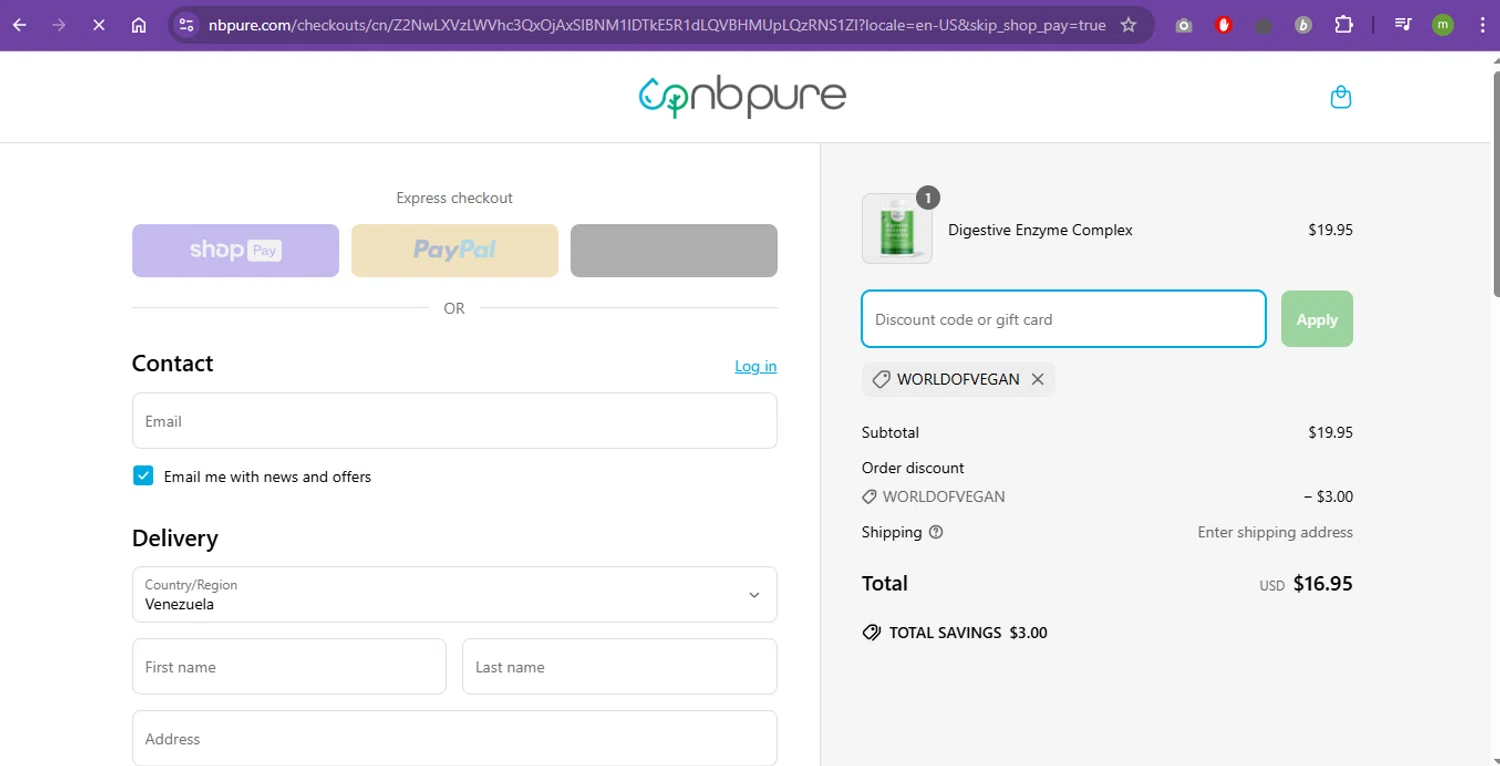Pay with PayPal express checkout
This screenshot has height=766, width=1500.
454,250
